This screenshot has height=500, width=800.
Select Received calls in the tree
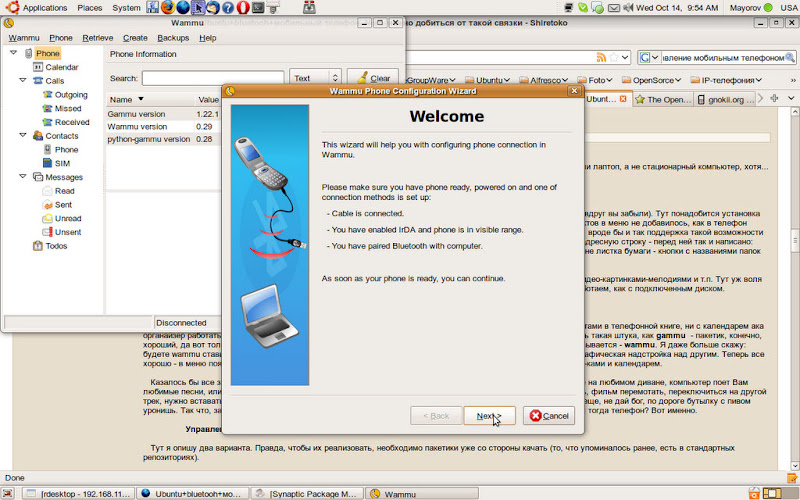(72, 122)
